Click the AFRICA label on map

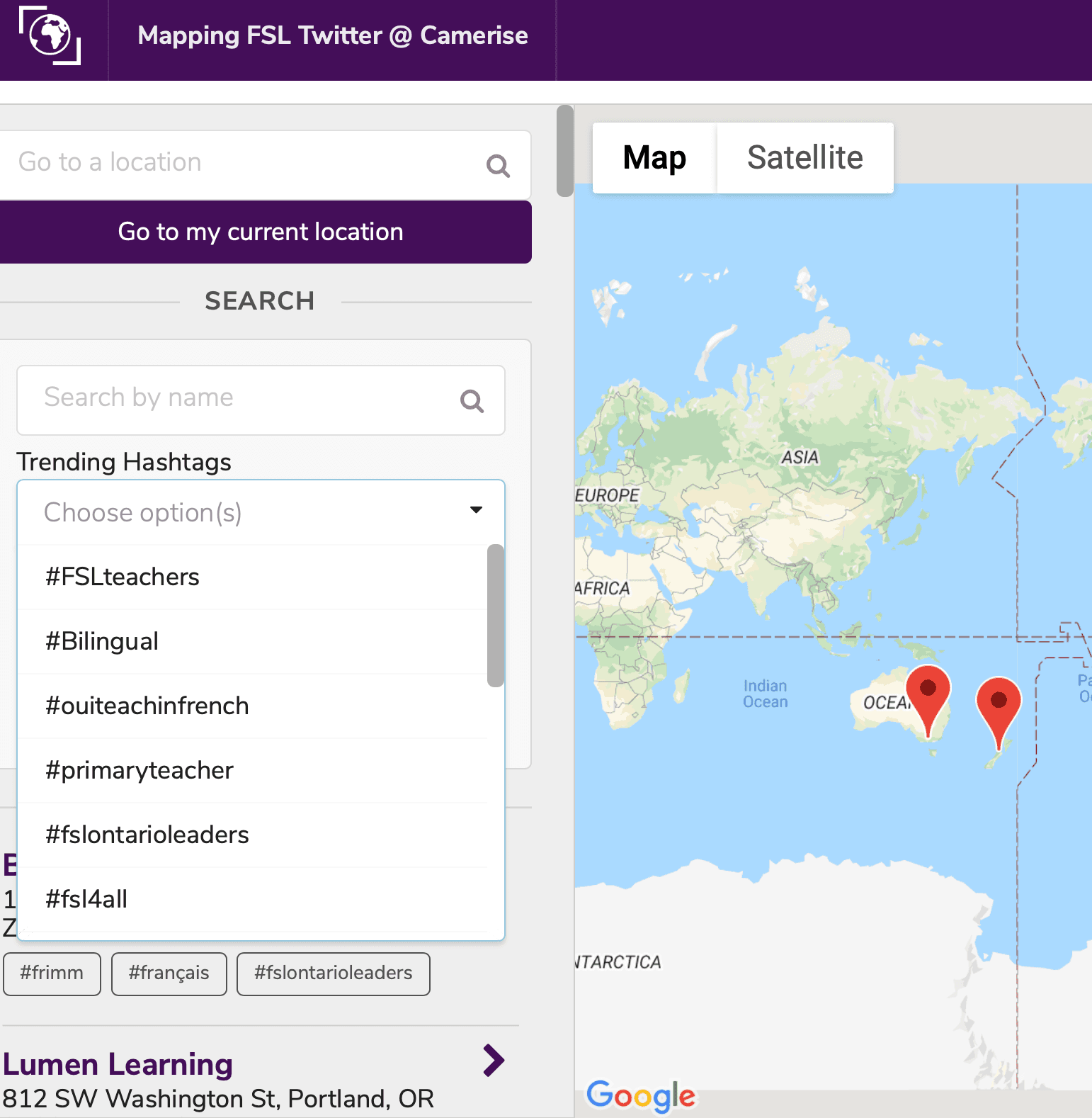(x=602, y=588)
